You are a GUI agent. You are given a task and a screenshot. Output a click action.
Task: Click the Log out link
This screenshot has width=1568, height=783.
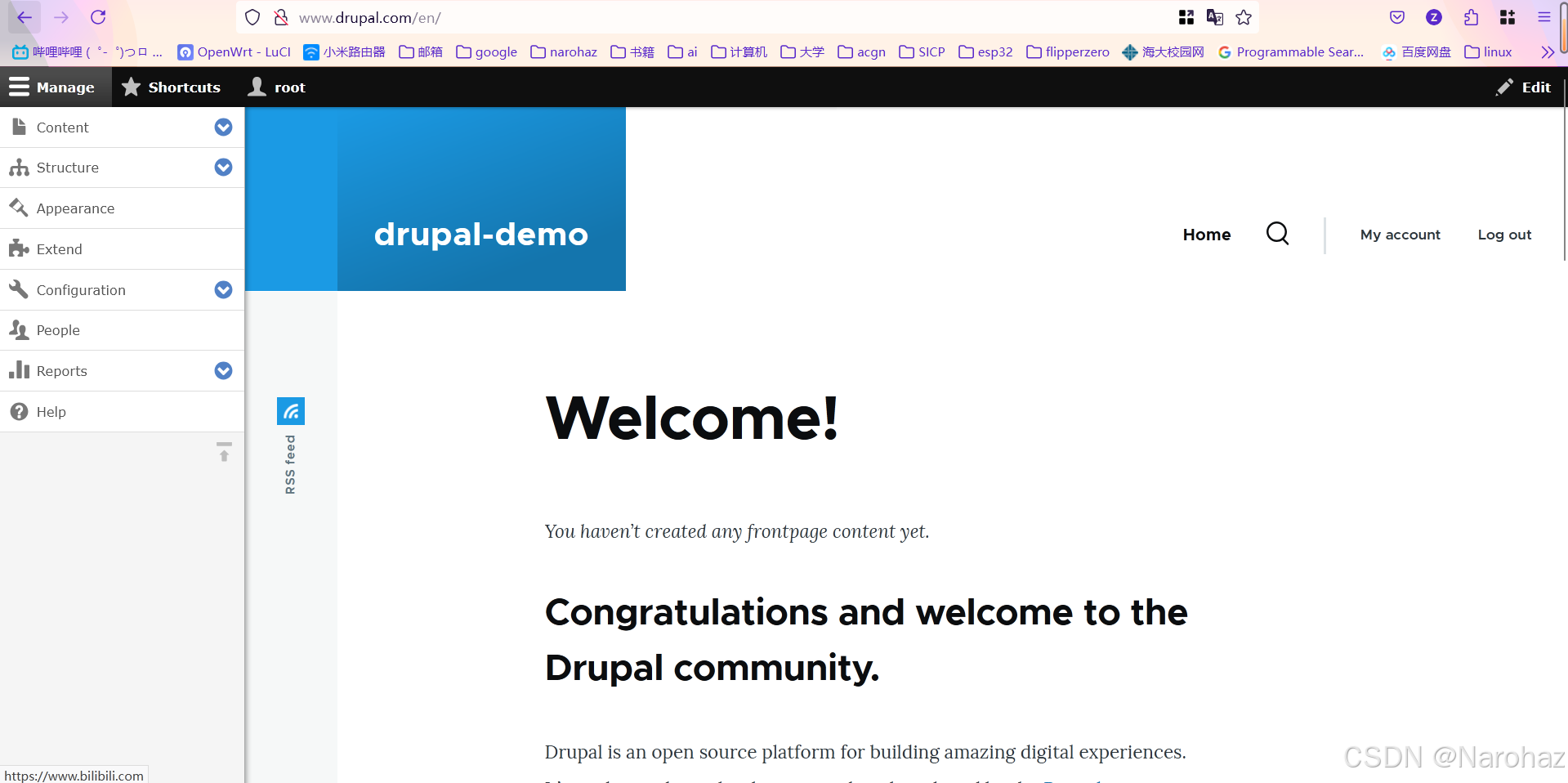1503,234
